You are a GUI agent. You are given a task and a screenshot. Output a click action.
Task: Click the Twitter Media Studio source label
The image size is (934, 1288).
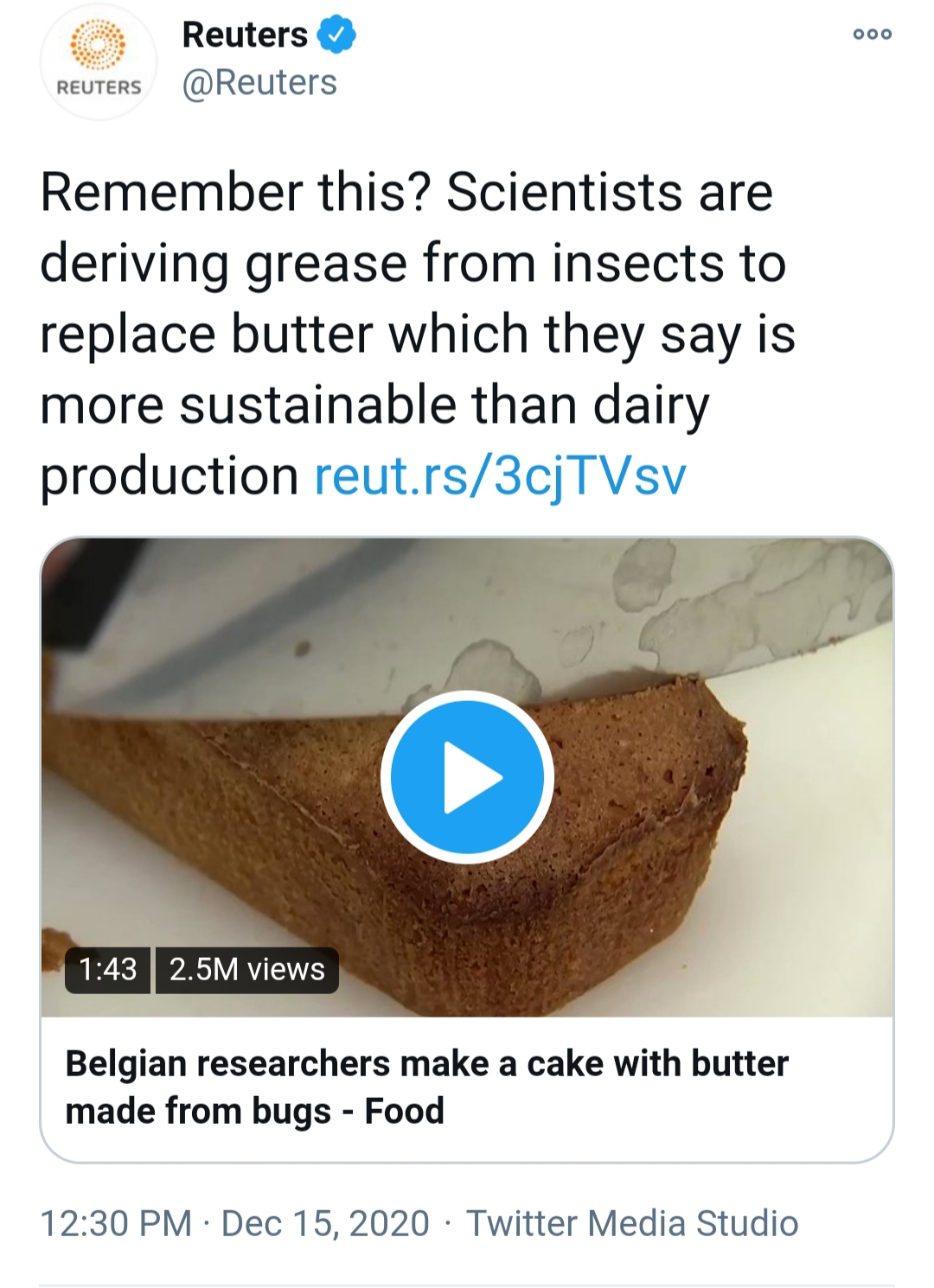point(632,1223)
